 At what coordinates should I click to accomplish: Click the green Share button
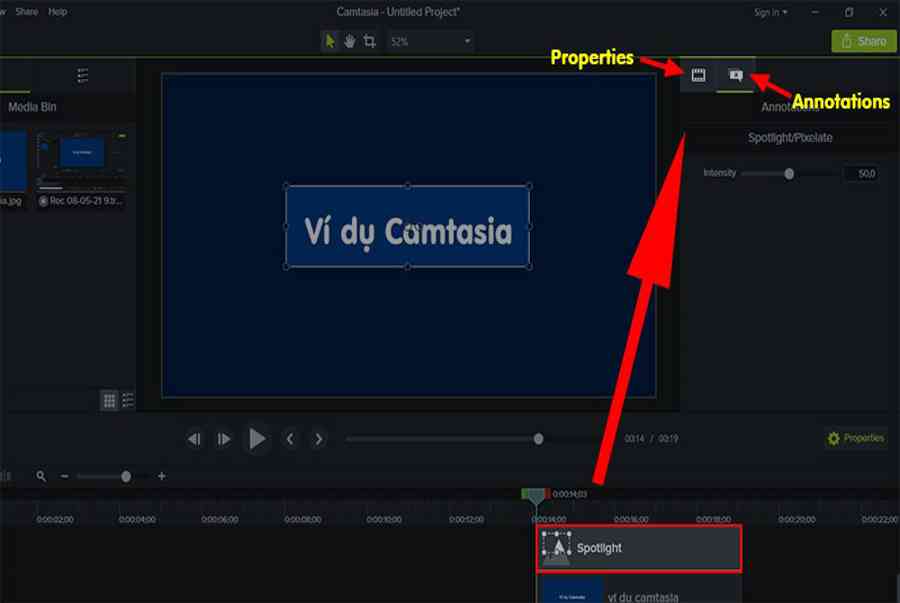pos(864,41)
